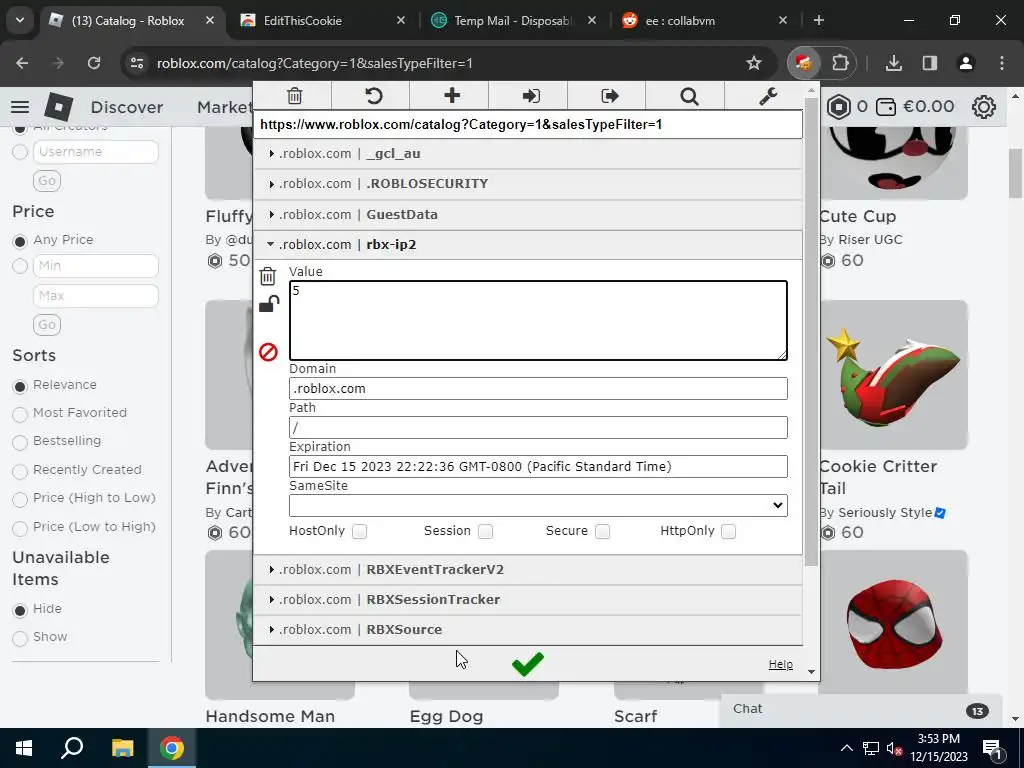This screenshot has height=768, width=1024.
Task: Switch to the ee : collabvm tab
Action: click(x=704, y=20)
